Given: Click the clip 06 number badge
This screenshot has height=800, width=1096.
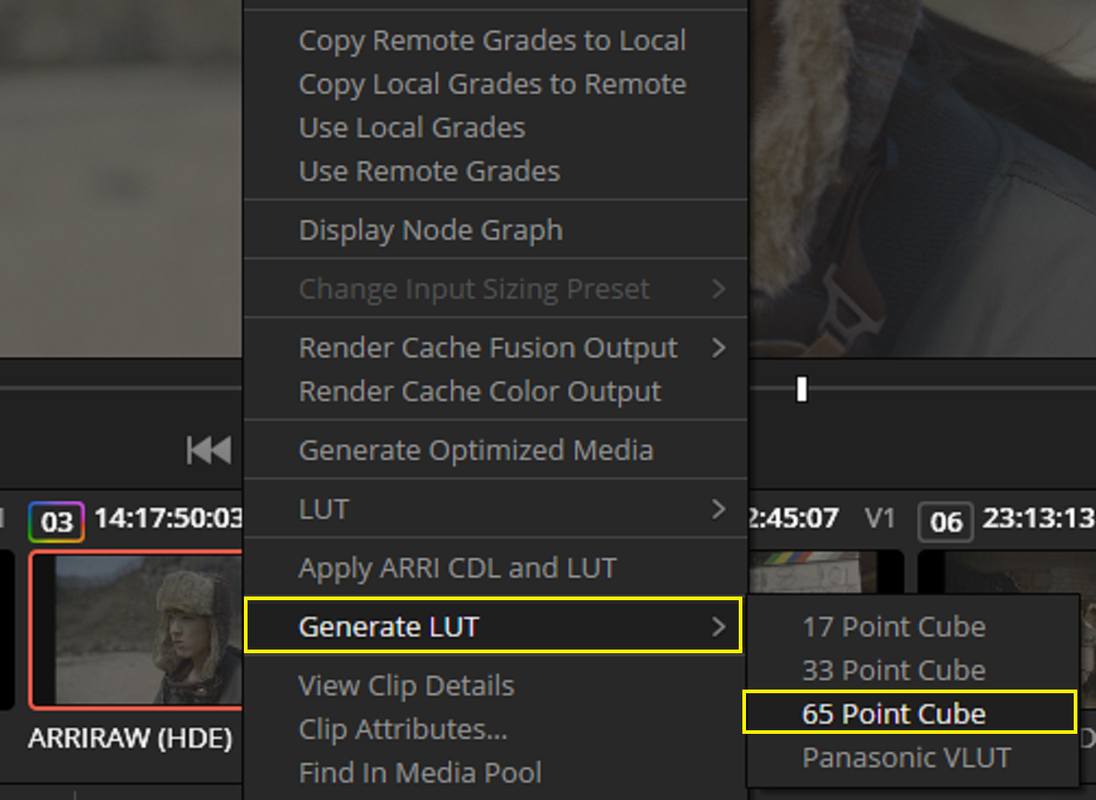Looking at the screenshot, I should (946, 522).
